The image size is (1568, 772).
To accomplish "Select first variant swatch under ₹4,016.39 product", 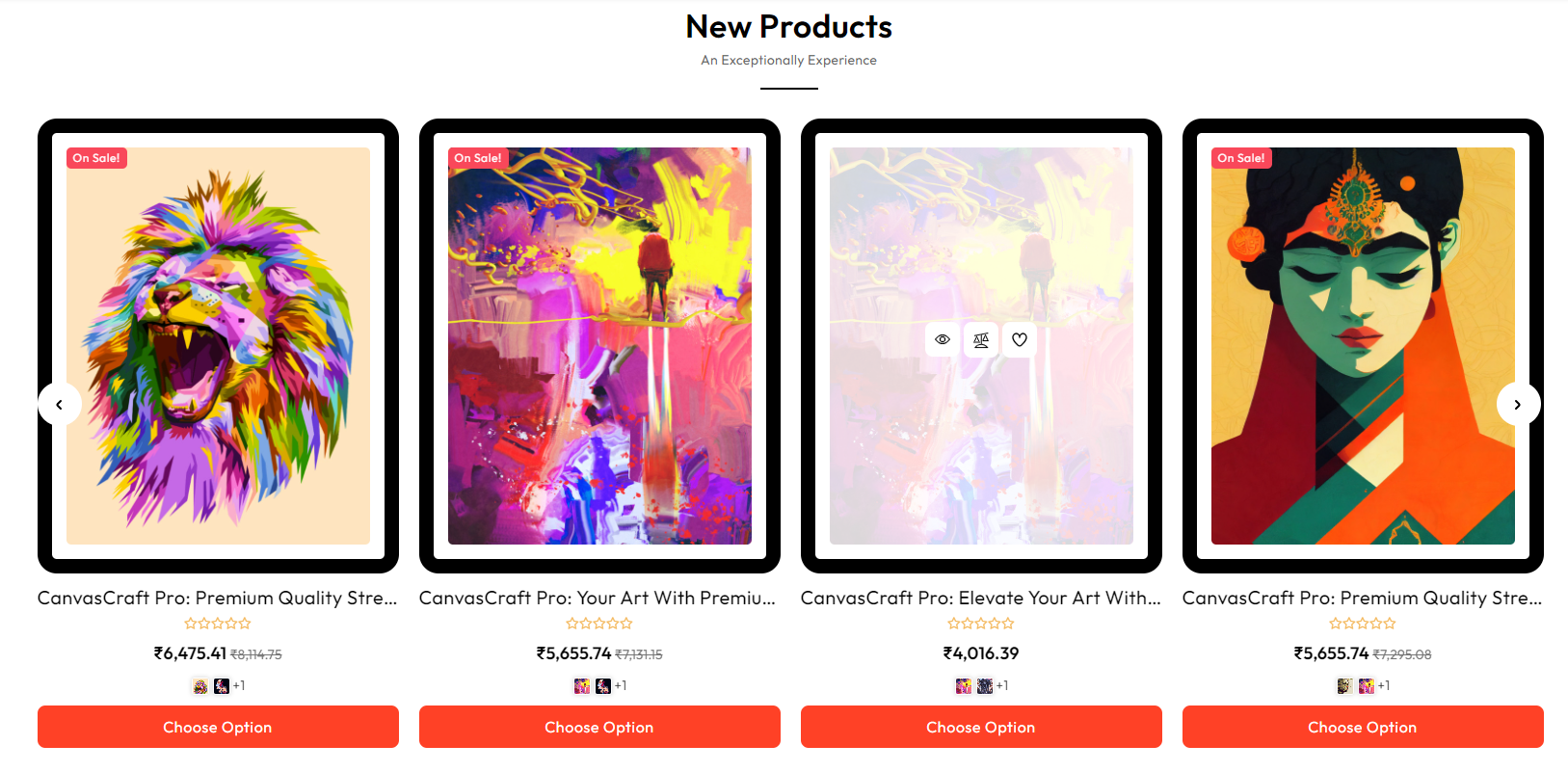I will tap(964, 686).
